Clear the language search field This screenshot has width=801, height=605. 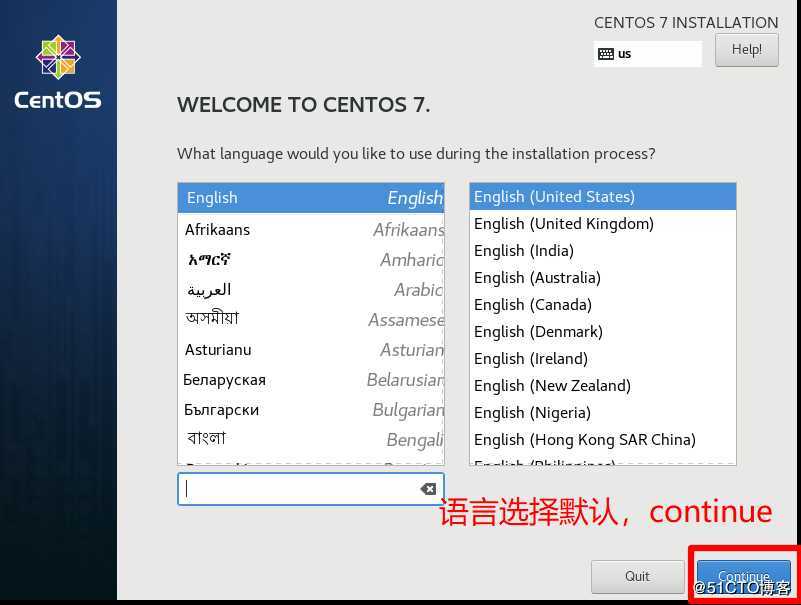pos(428,489)
